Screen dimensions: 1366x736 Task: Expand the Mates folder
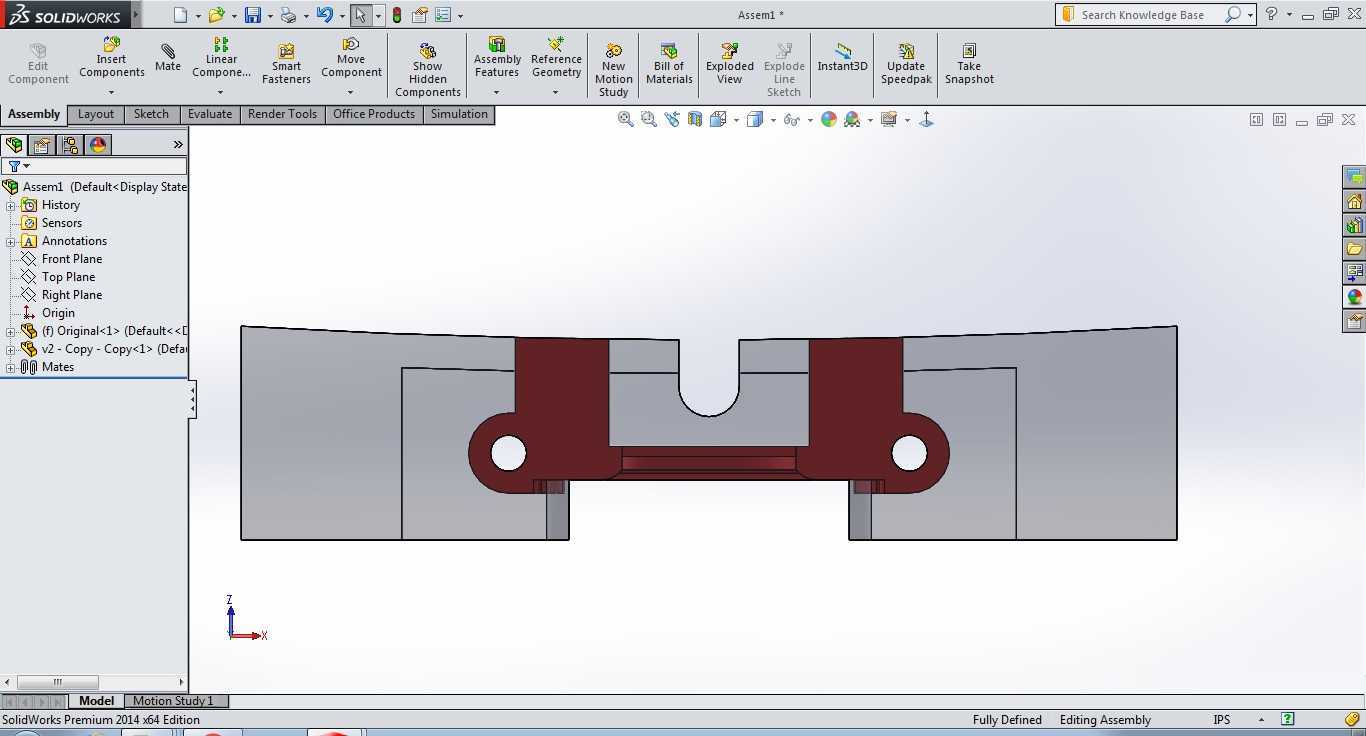click(11, 367)
